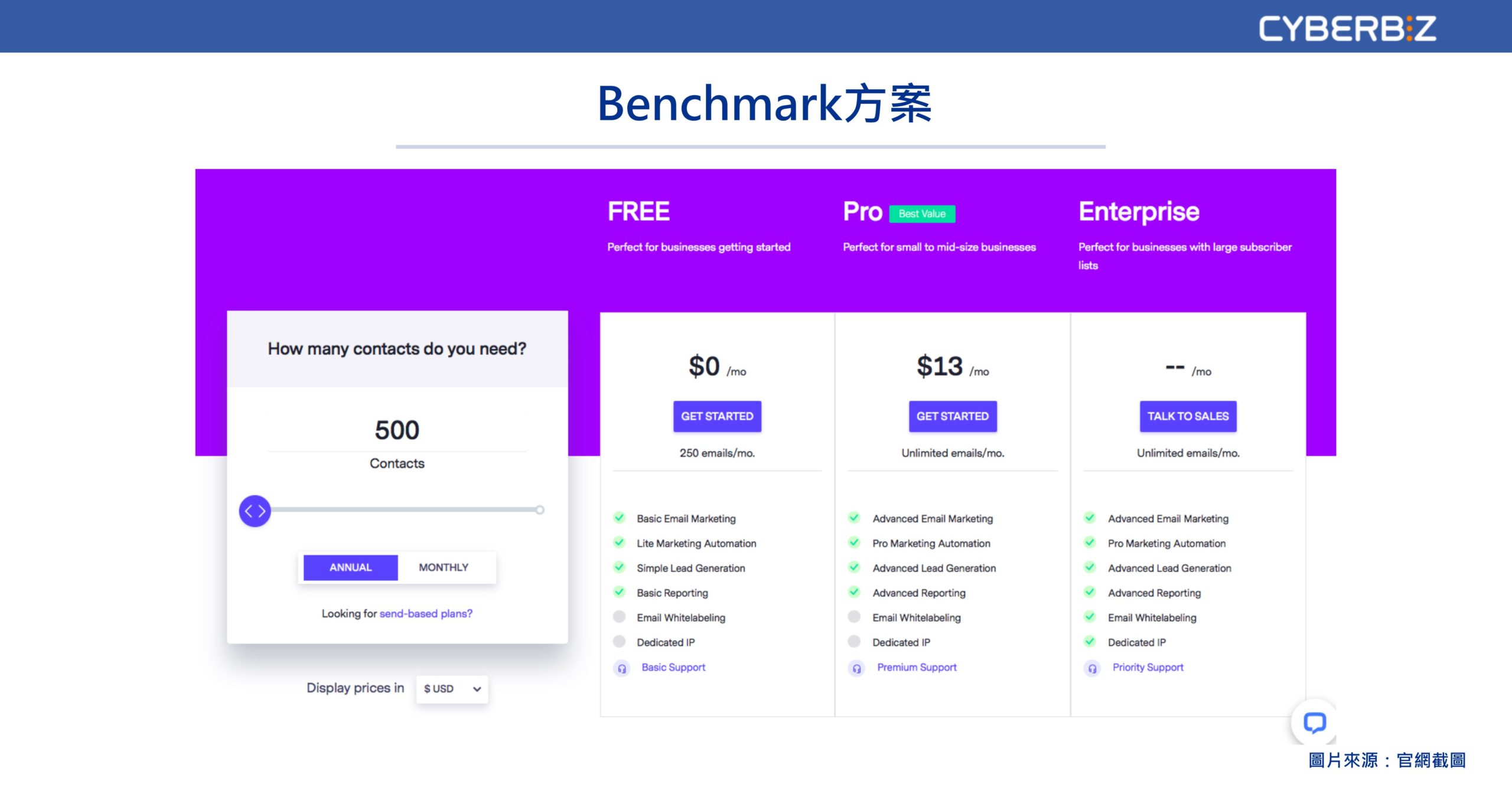Click the gray dot beside Pro Dedicated IP
The height and width of the screenshot is (791, 1512).
(x=854, y=642)
